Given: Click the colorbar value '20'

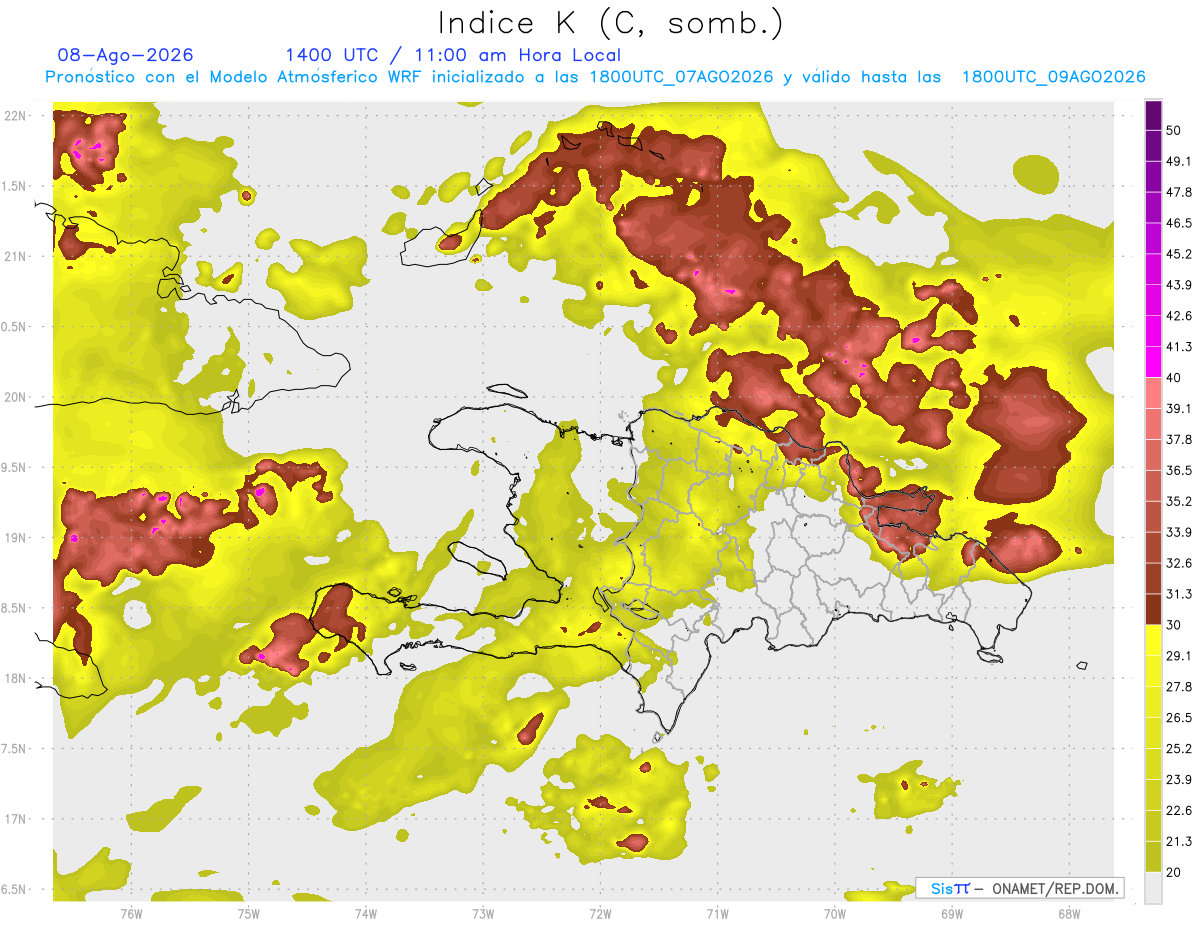Looking at the screenshot, I should (x=1175, y=872).
